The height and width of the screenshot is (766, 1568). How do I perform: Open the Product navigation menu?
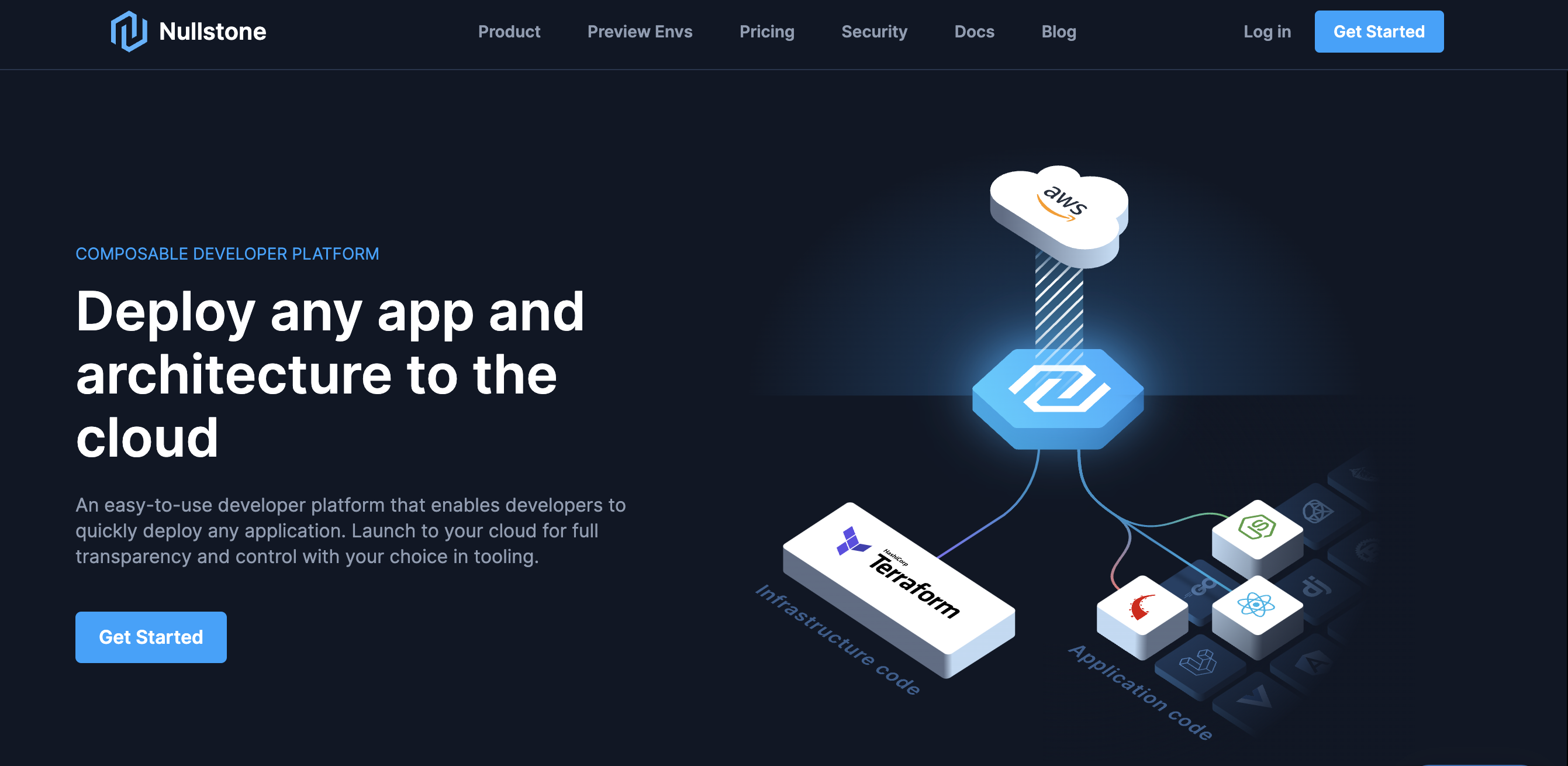pos(510,31)
